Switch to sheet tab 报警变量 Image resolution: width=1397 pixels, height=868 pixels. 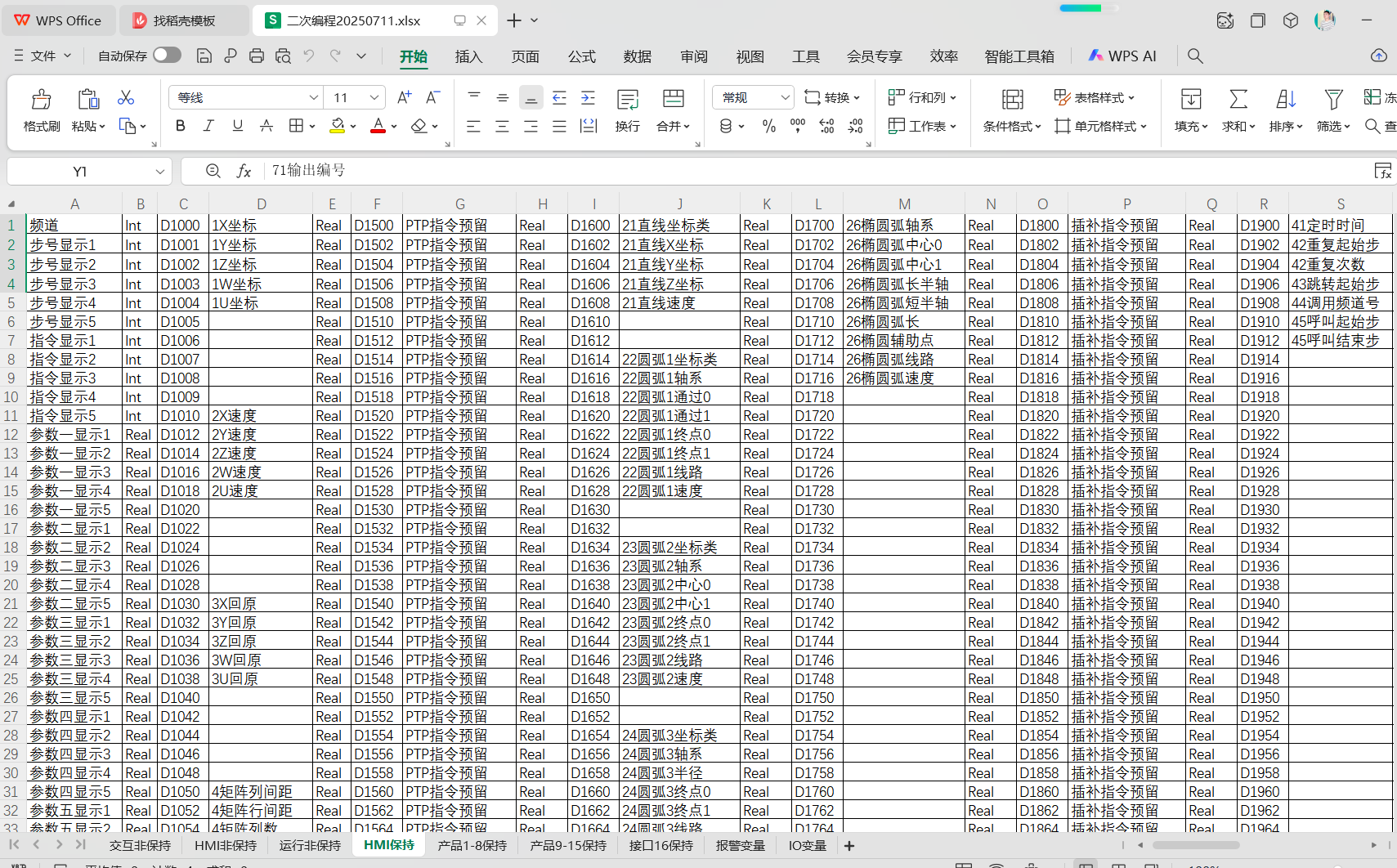(740, 845)
